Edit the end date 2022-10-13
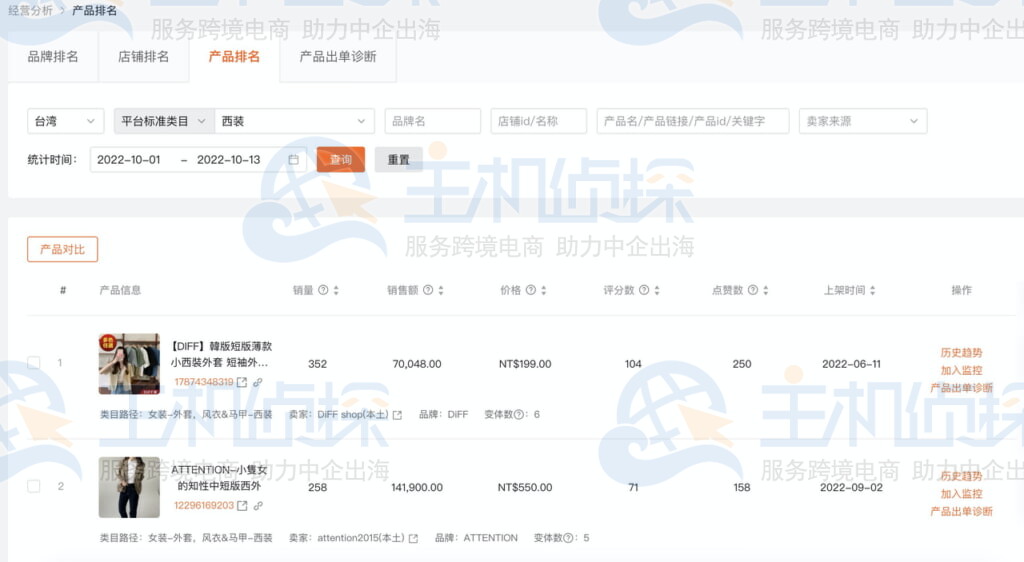 coord(229,160)
